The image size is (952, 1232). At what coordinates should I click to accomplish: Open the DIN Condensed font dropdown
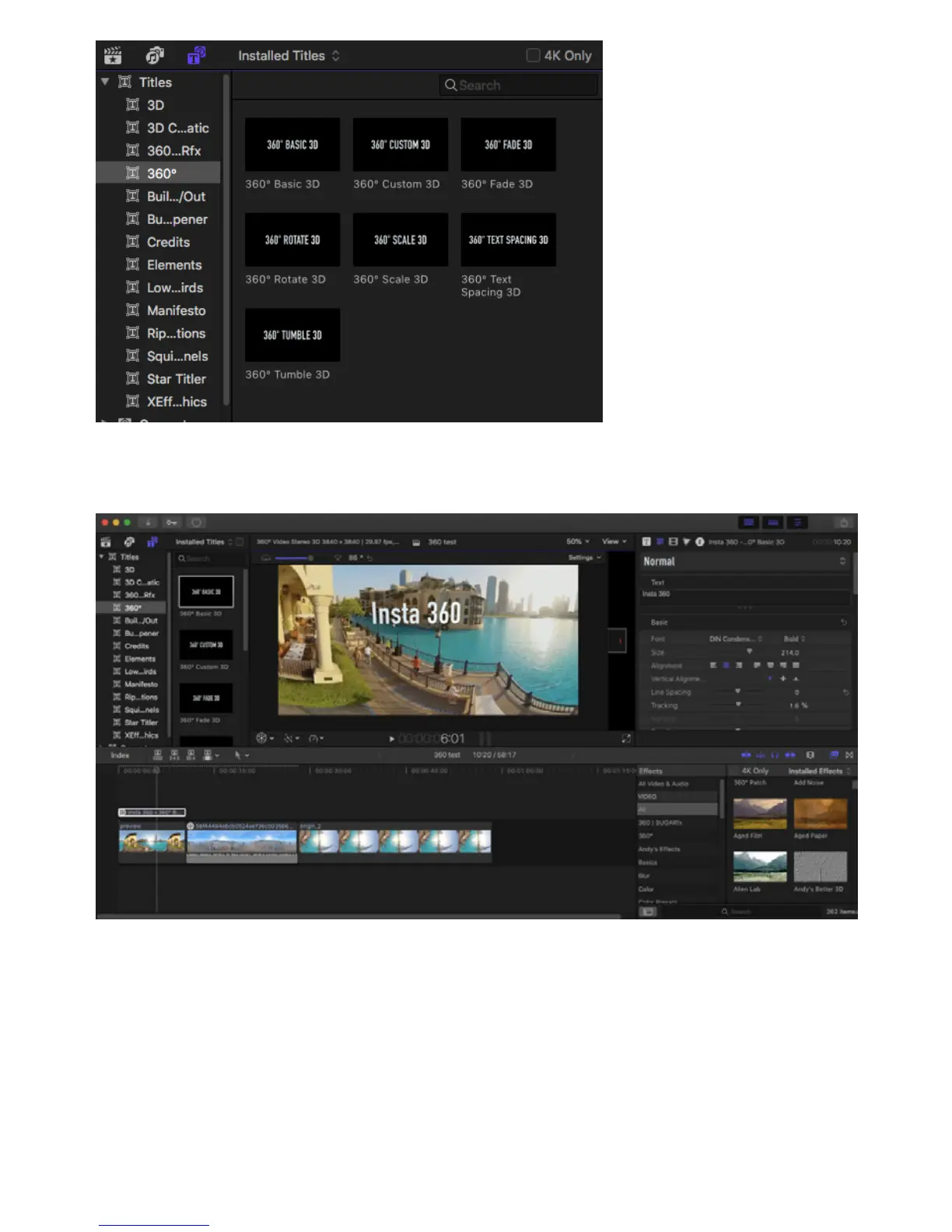pos(735,639)
